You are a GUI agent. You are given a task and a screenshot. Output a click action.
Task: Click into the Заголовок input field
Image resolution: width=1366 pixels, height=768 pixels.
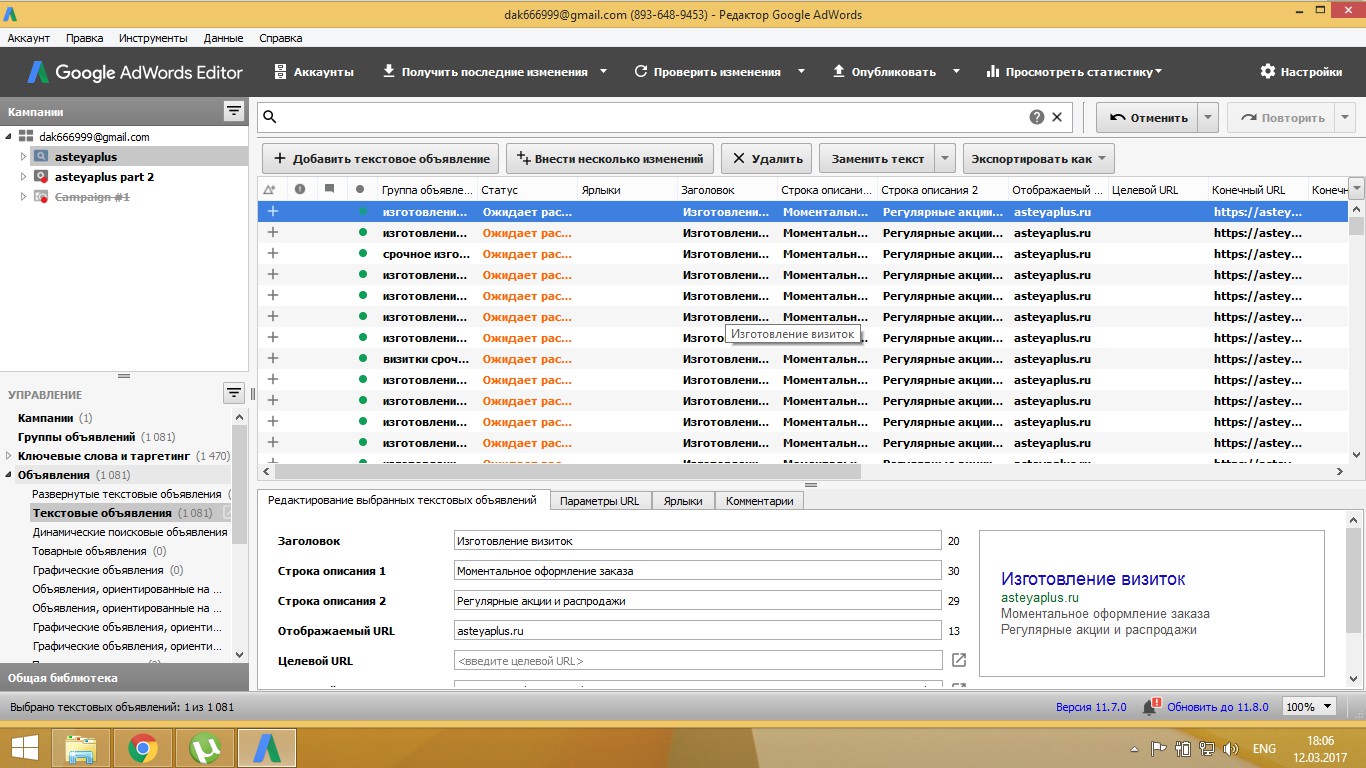click(x=697, y=541)
